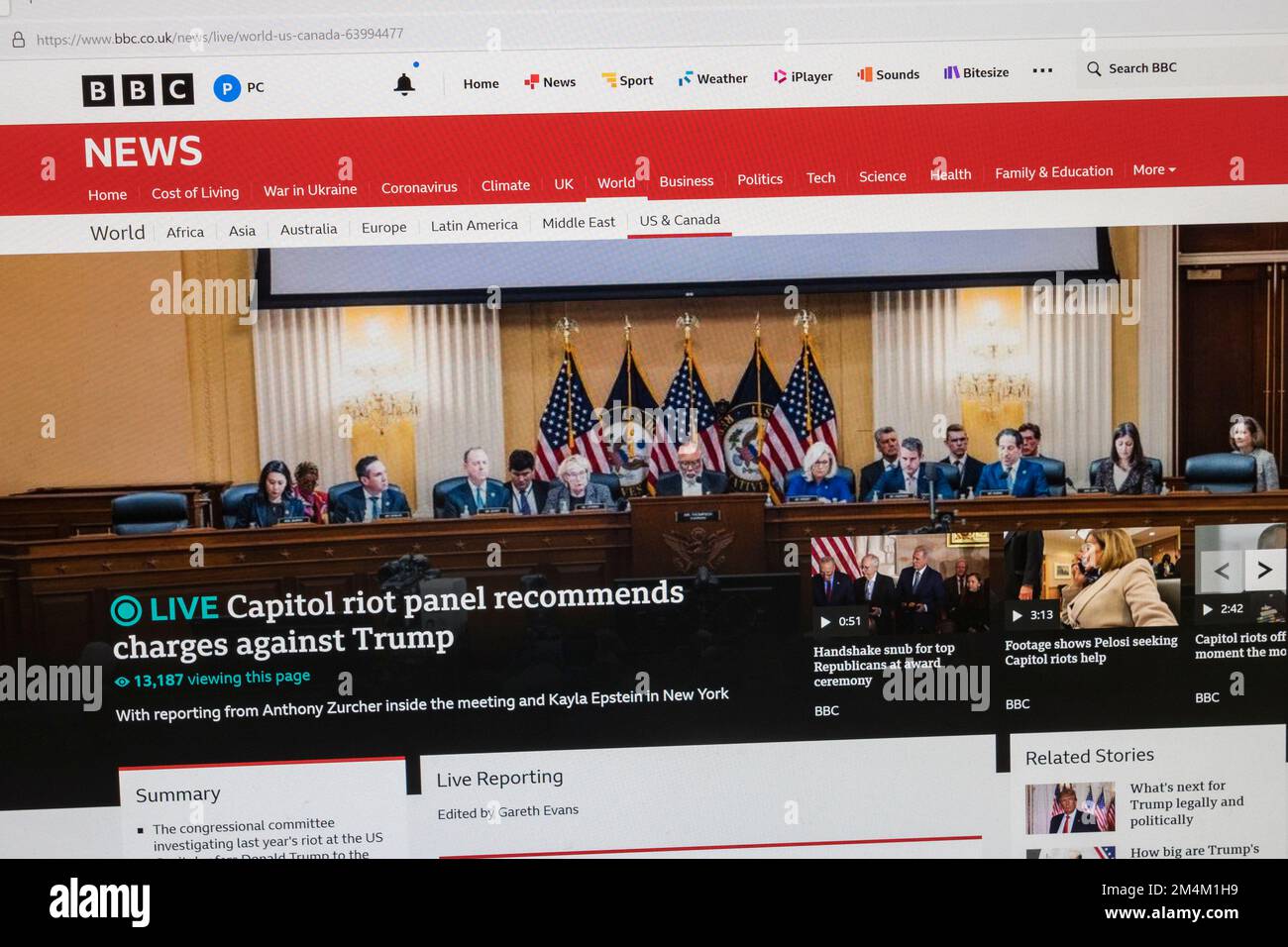1288x947 pixels.
Task: Click the NEWS section logo
Action: (x=143, y=153)
